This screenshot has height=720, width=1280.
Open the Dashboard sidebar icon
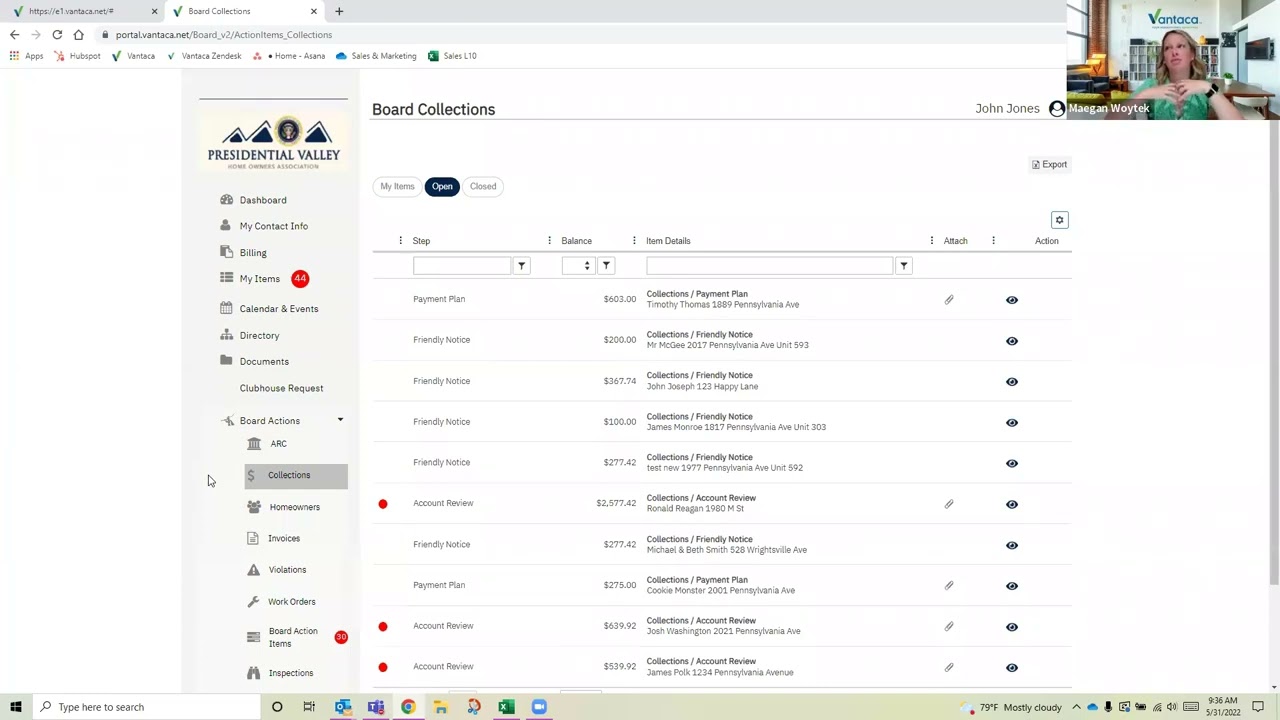pos(226,199)
